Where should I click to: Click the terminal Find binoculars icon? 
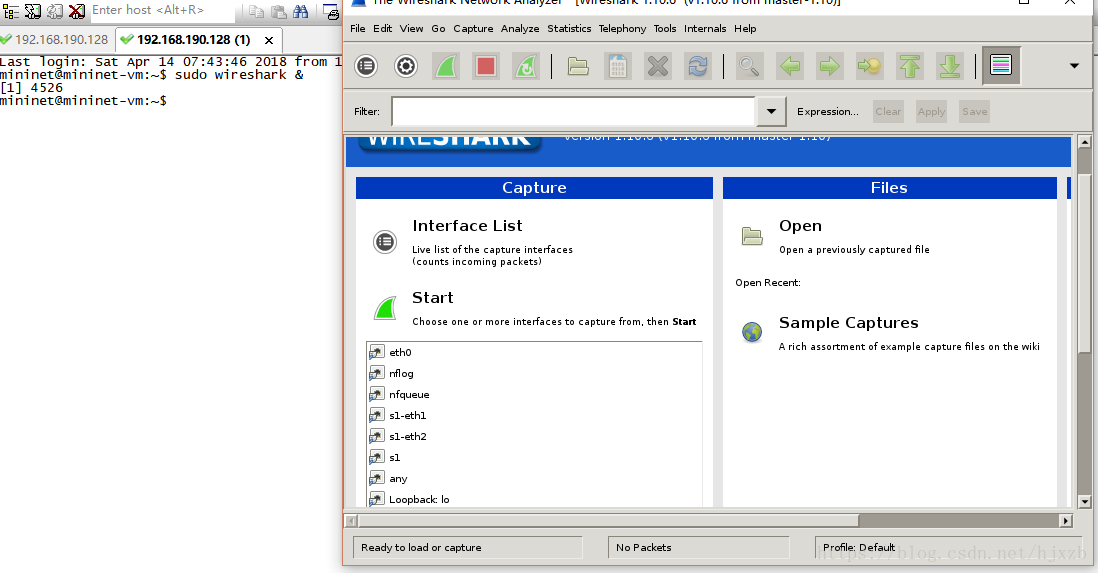coord(300,11)
